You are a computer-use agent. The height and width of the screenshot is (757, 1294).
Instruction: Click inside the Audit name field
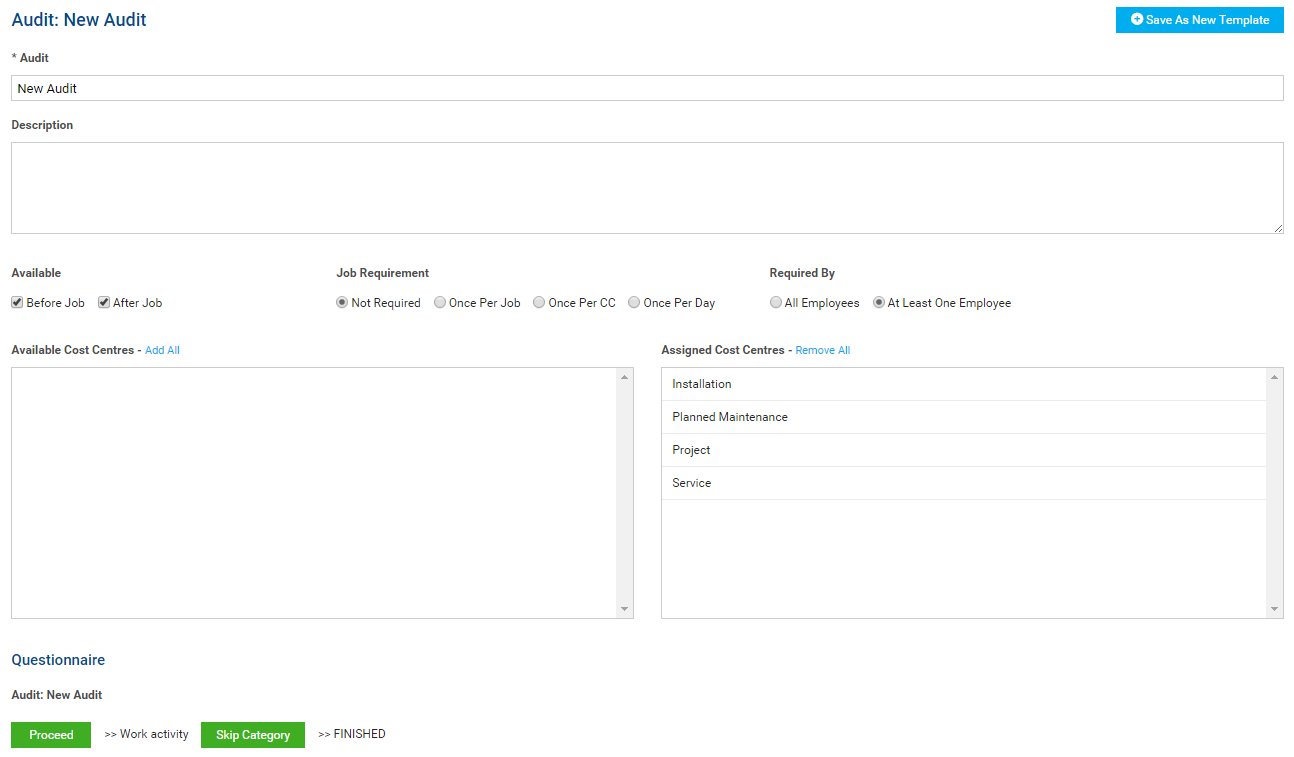point(647,88)
